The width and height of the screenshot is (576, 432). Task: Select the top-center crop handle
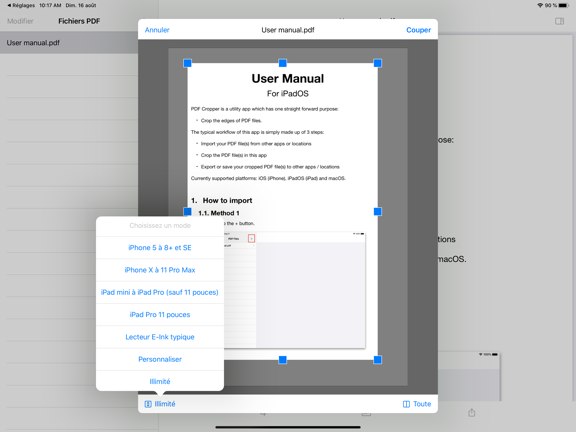tap(282, 63)
